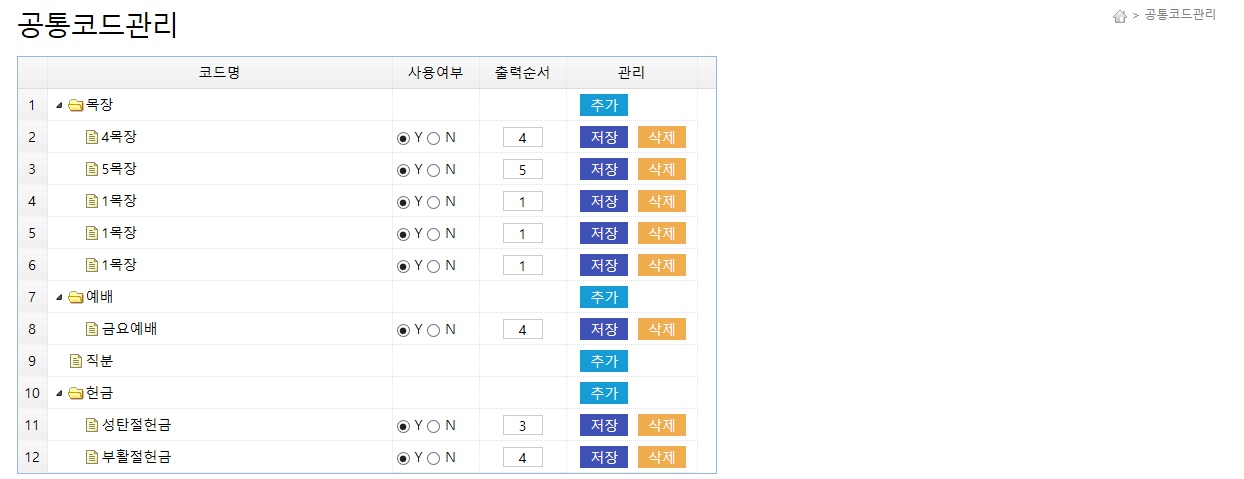Click the 코드명 column header

219,73
